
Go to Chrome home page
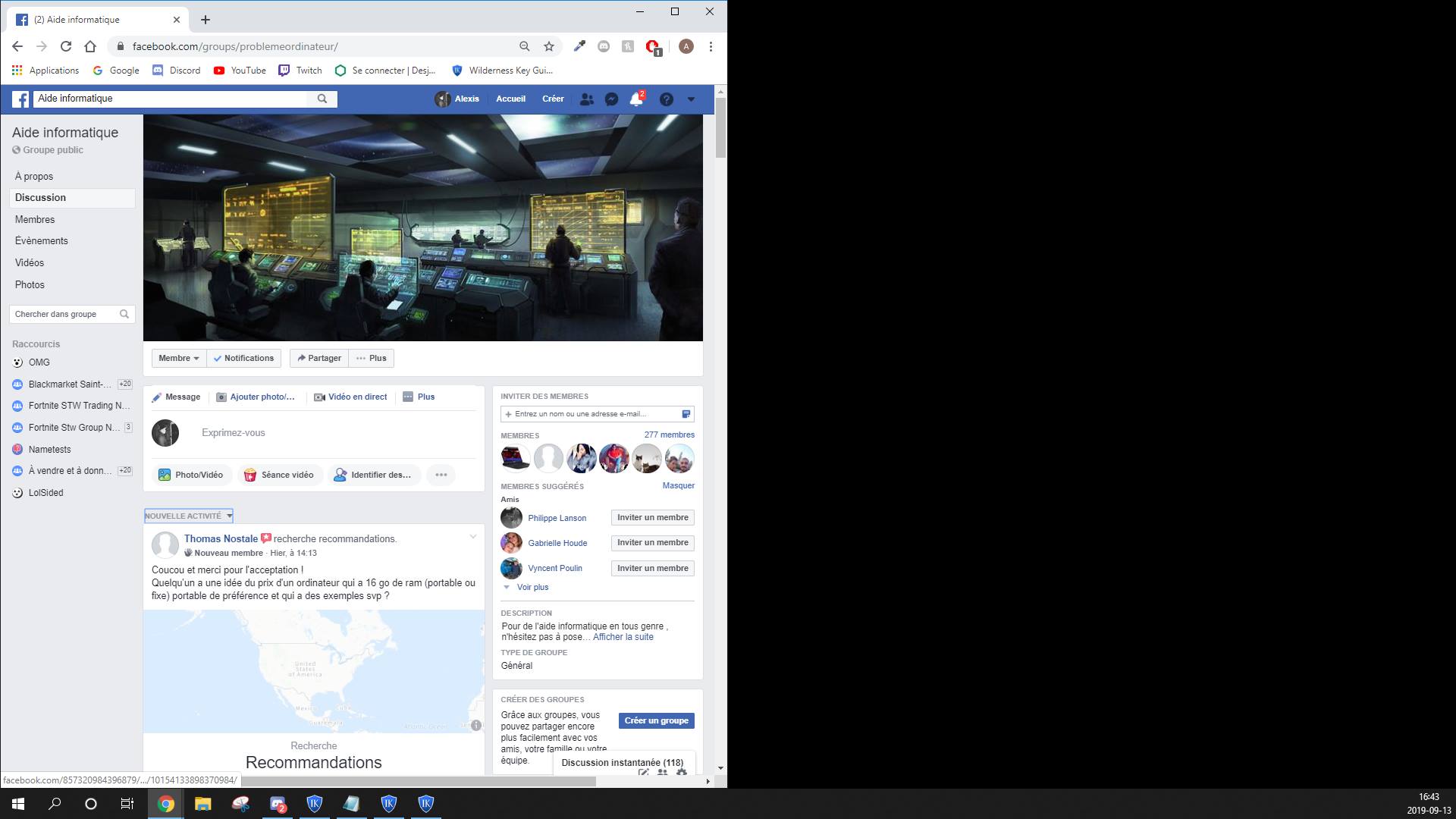90,46
